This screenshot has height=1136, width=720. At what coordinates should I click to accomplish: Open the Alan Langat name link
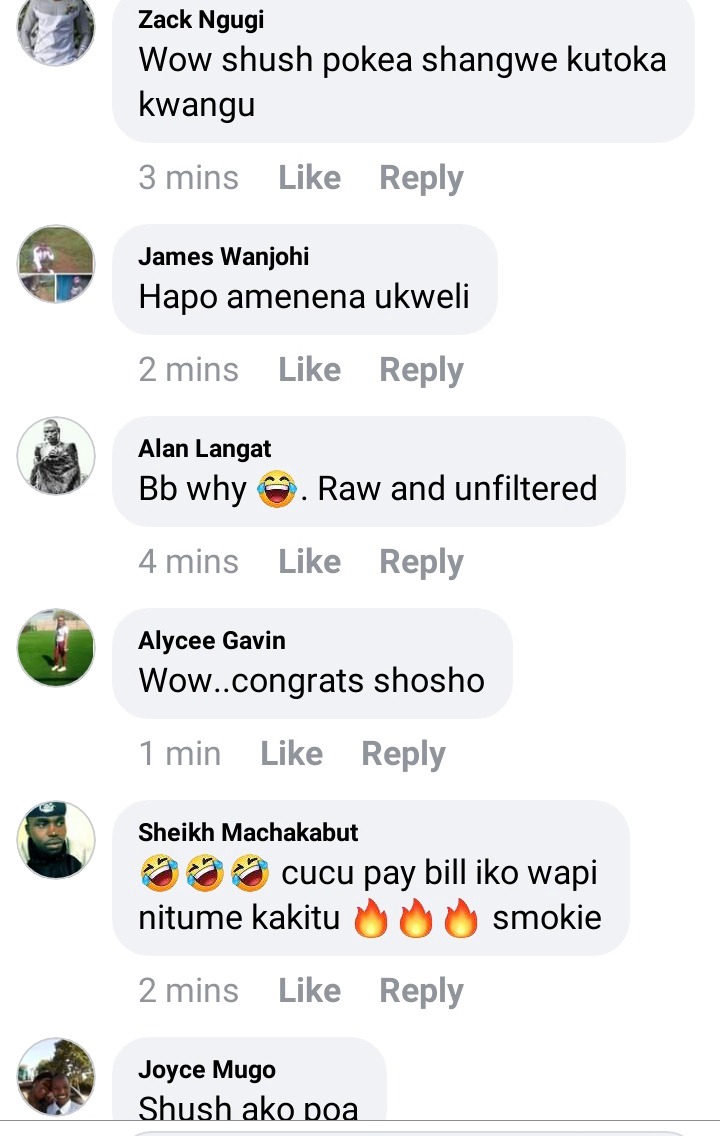tap(204, 449)
